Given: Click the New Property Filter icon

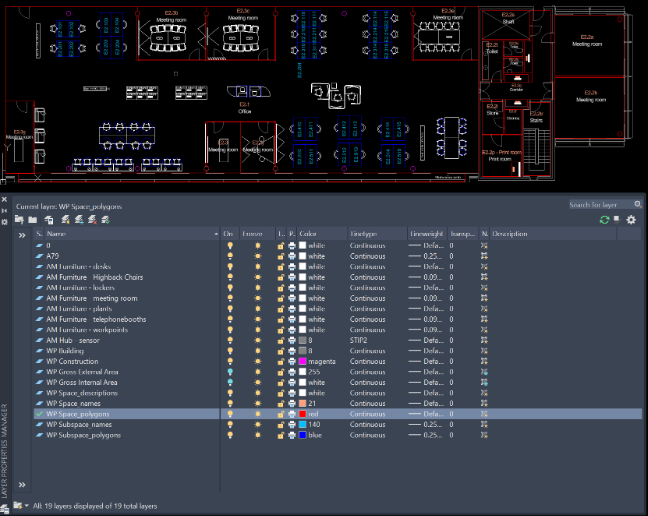Looking at the screenshot, I should point(19,220).
